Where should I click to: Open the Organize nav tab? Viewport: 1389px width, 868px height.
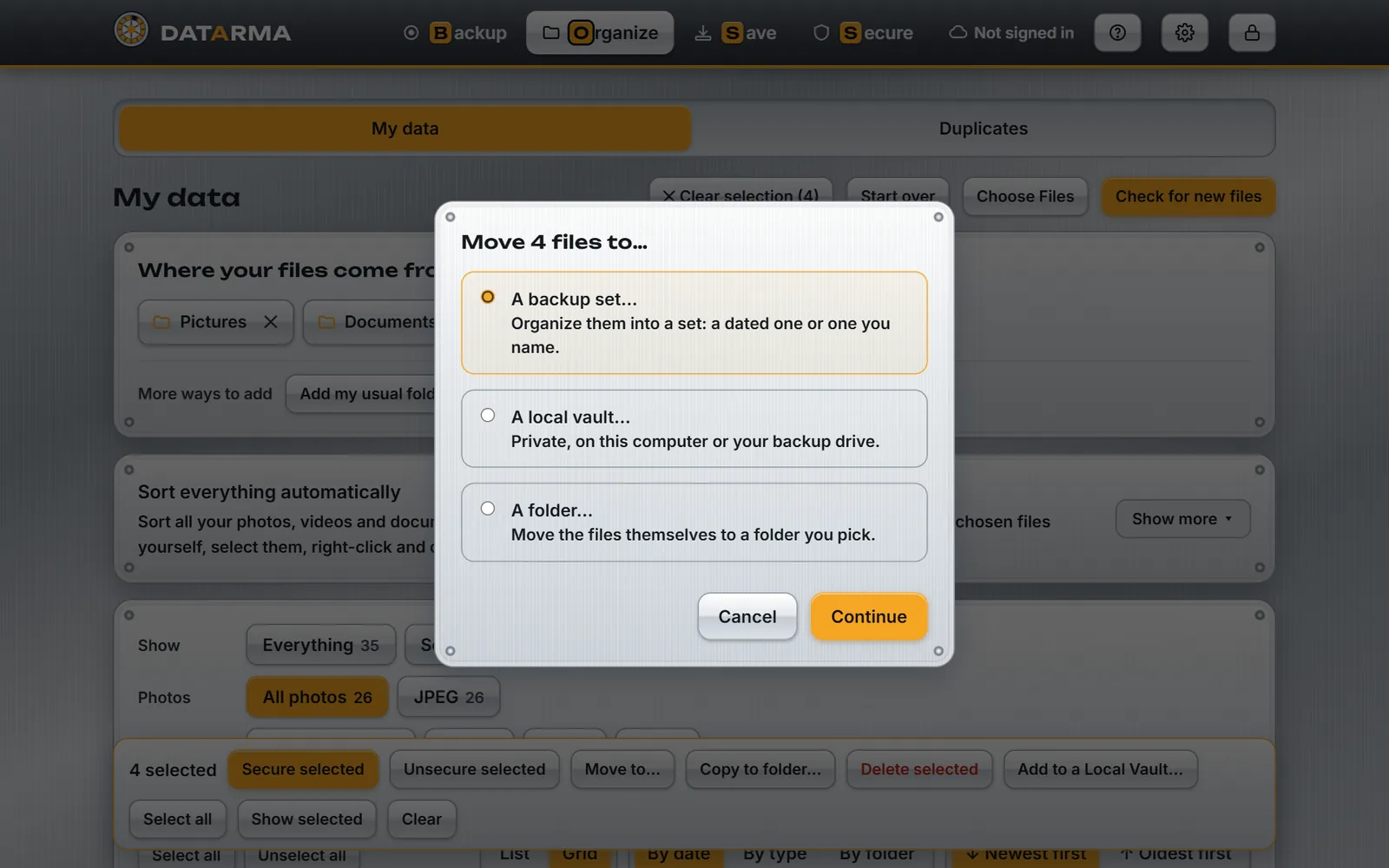[600, 33]
